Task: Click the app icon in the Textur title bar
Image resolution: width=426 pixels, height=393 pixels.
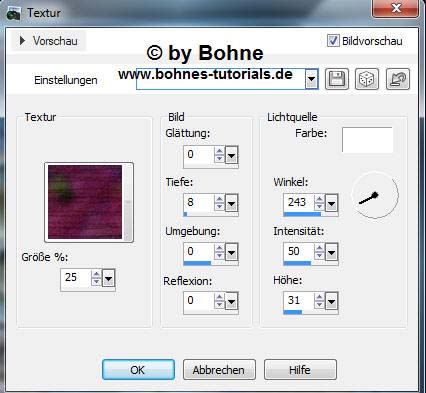Action: pyautogui.click(x=13, y=14)
